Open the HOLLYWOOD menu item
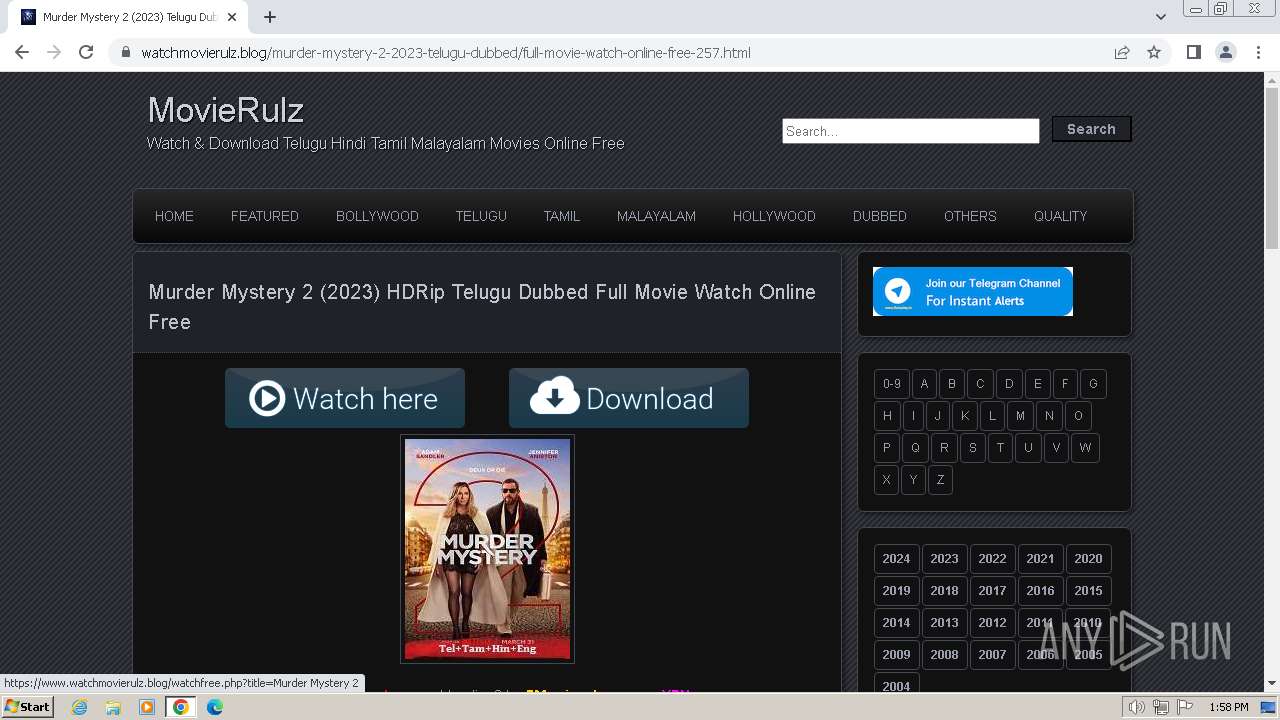 tap(774, 216)
